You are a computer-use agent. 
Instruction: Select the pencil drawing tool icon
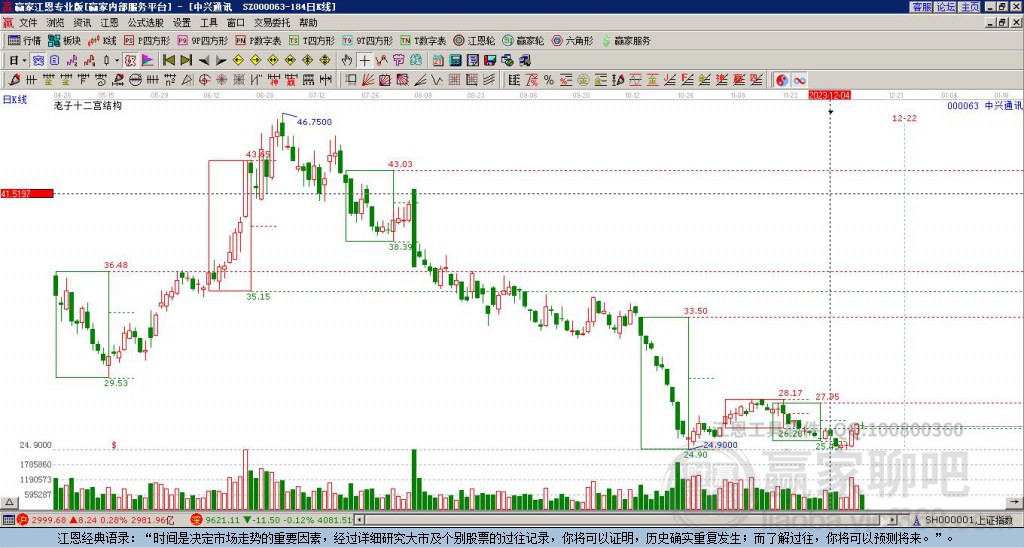[x=13, y=80]
